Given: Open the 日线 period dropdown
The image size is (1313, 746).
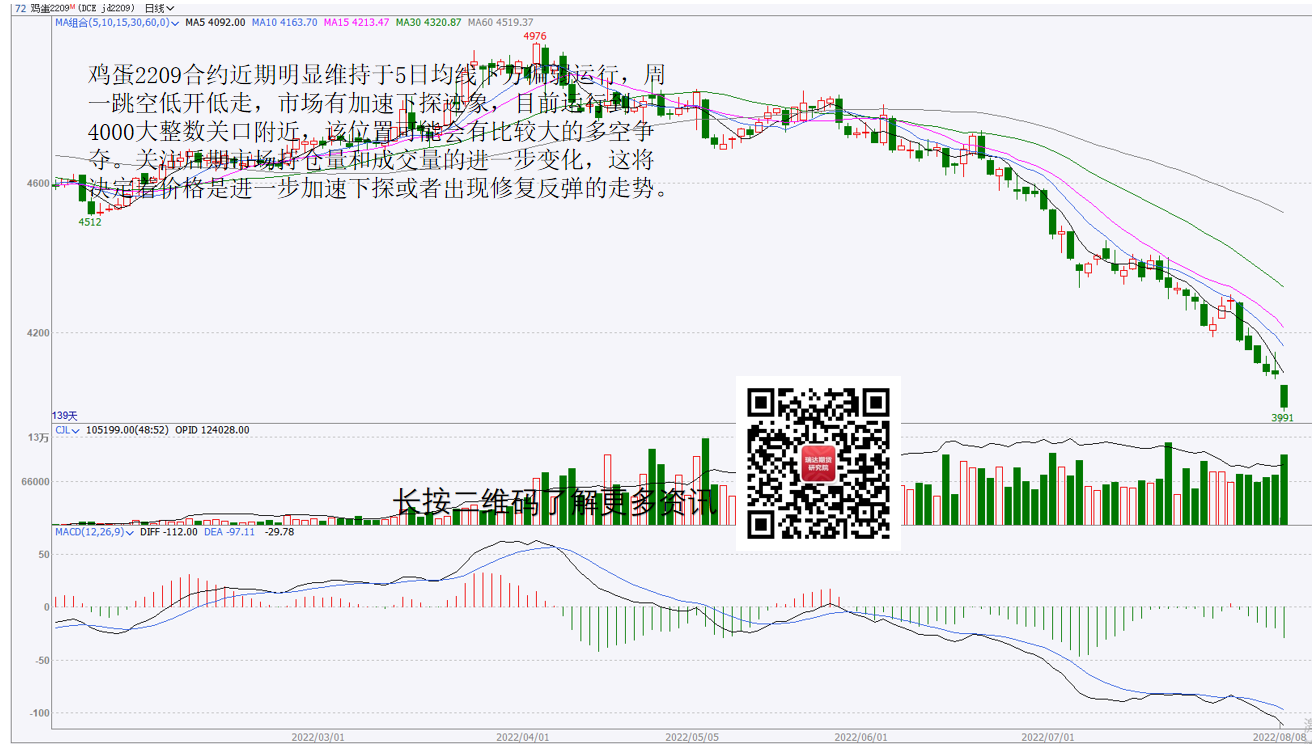Looking at the screenshot, I should point(159,8).
